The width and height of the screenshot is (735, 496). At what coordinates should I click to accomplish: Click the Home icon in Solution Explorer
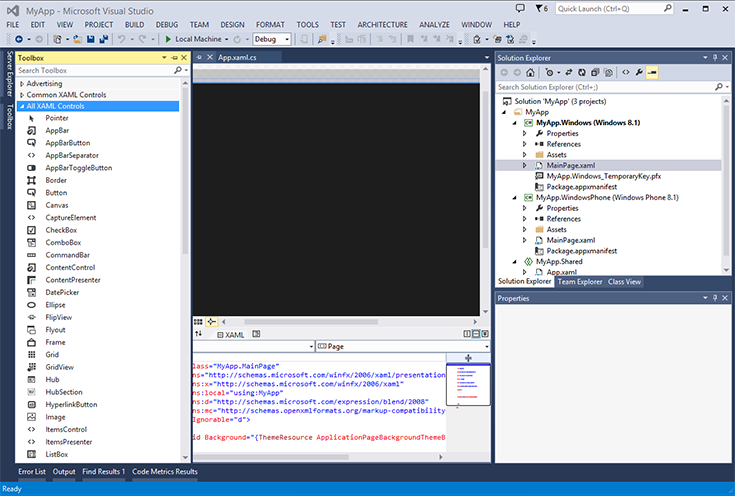coord(530,72)
